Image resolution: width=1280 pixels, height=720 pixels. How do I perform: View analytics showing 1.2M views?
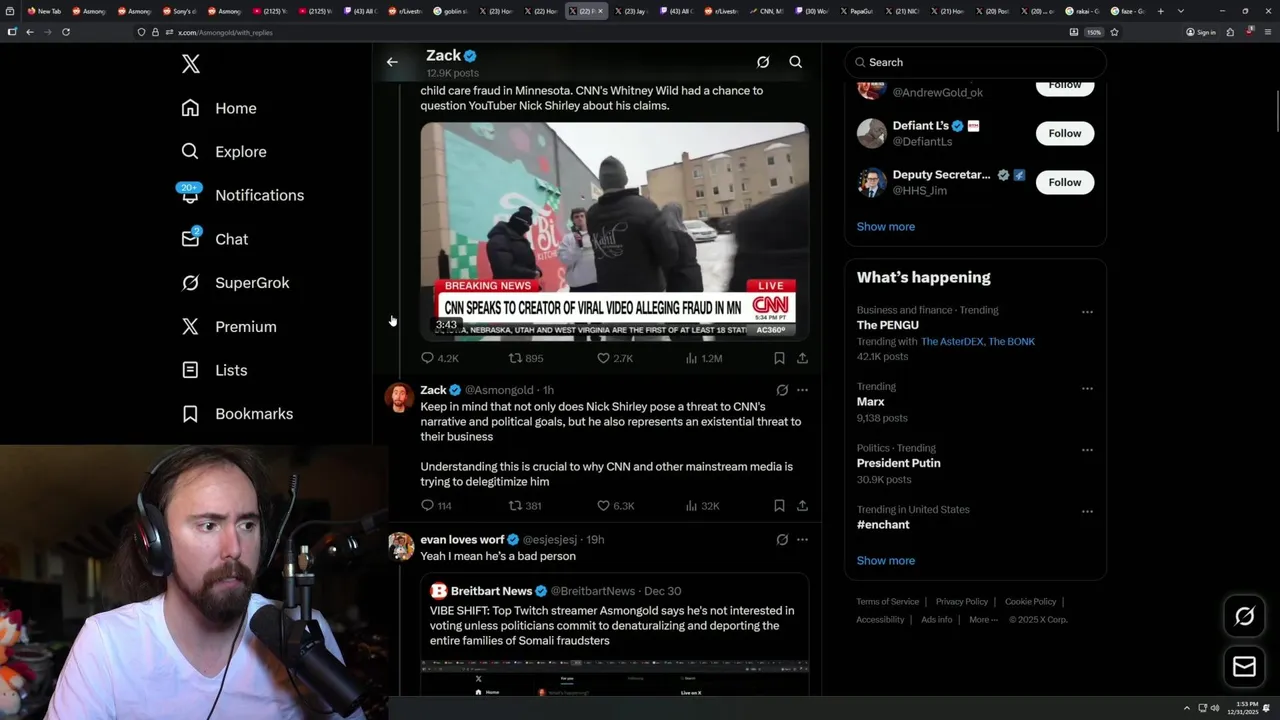click(704, 358)
